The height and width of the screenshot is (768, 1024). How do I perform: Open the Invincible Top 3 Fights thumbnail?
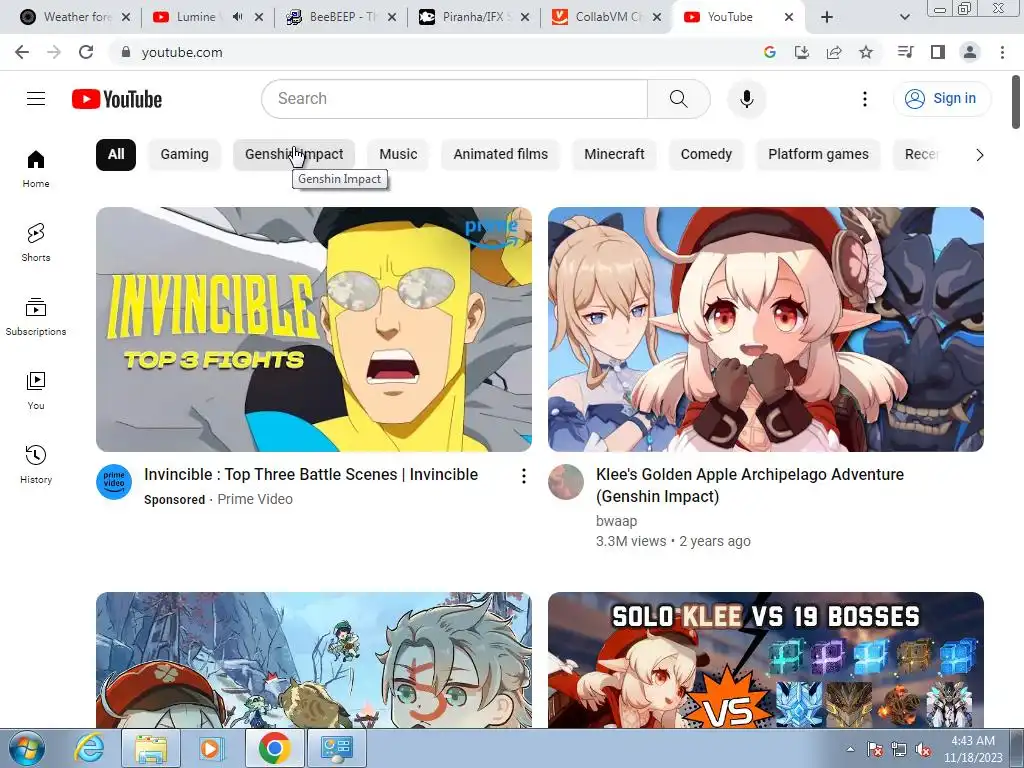tap(314, 329)
